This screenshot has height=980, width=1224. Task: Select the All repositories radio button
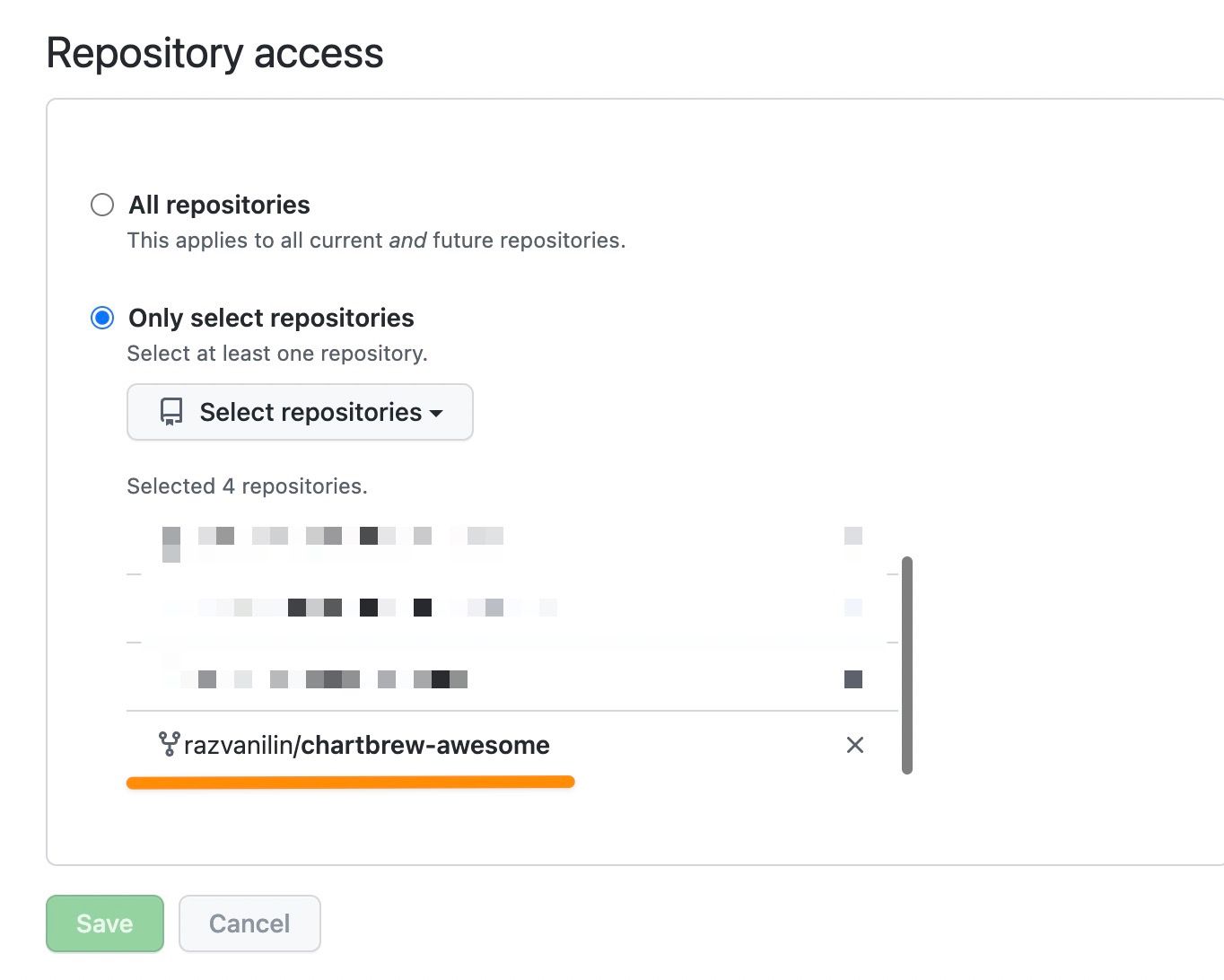(102, 205)
